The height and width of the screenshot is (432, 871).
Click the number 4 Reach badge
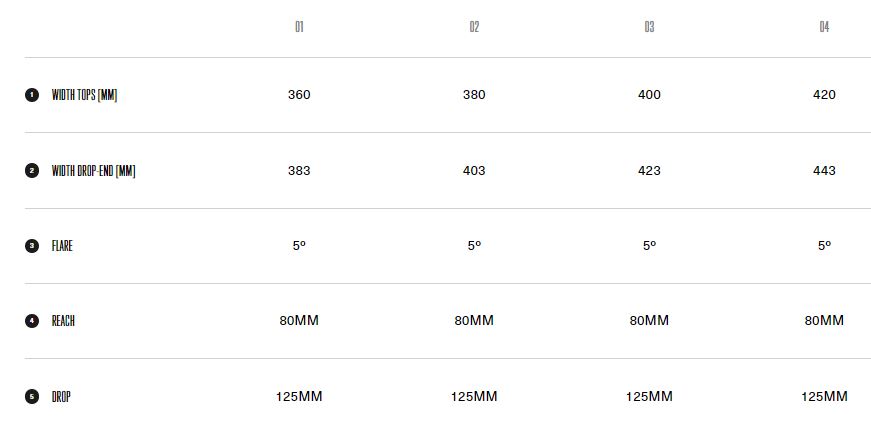pyautogui.click(x=31, y=321)
